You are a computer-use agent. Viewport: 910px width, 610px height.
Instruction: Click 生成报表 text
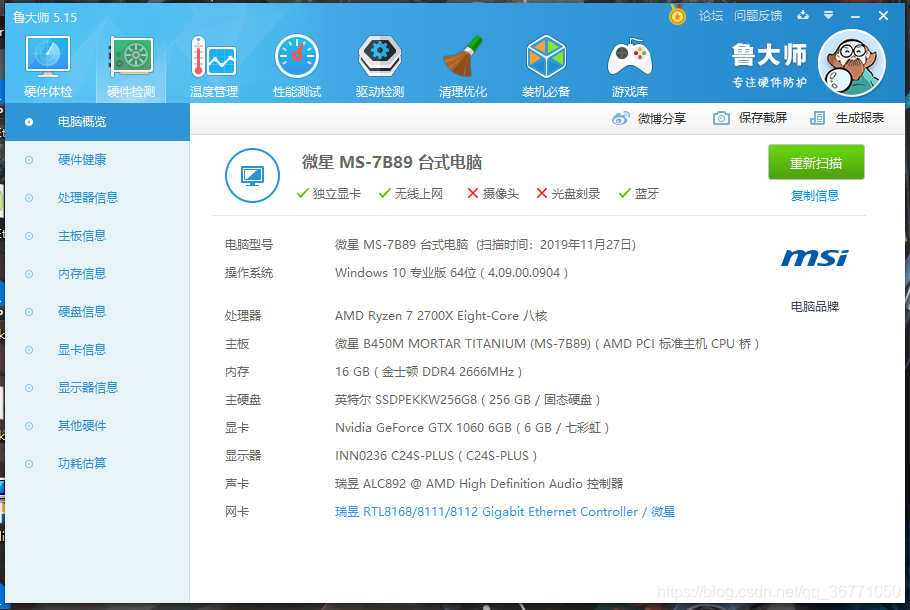[860, 118]
